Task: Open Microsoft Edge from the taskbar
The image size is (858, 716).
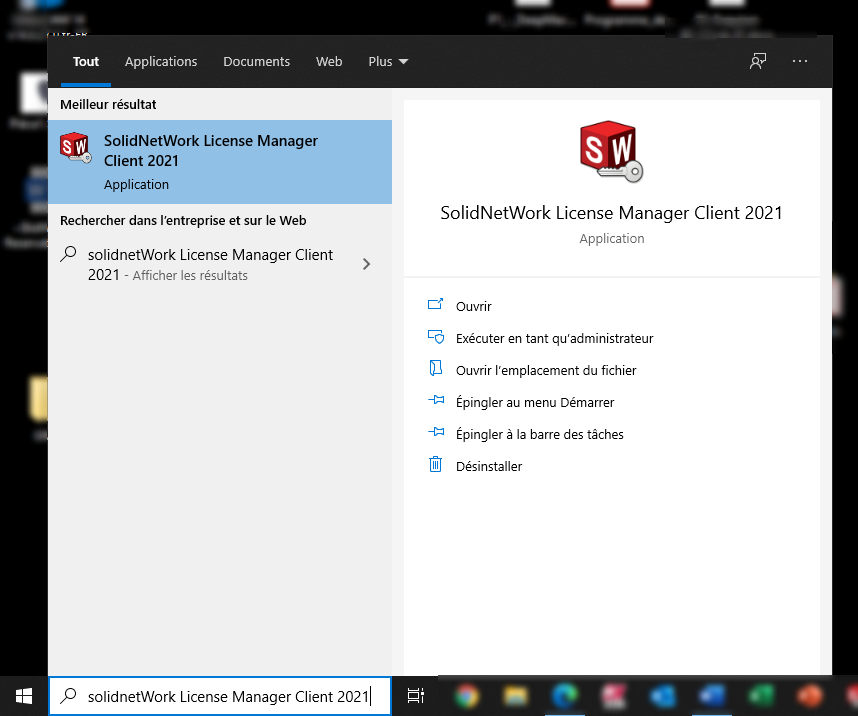Action: point(565,696)
